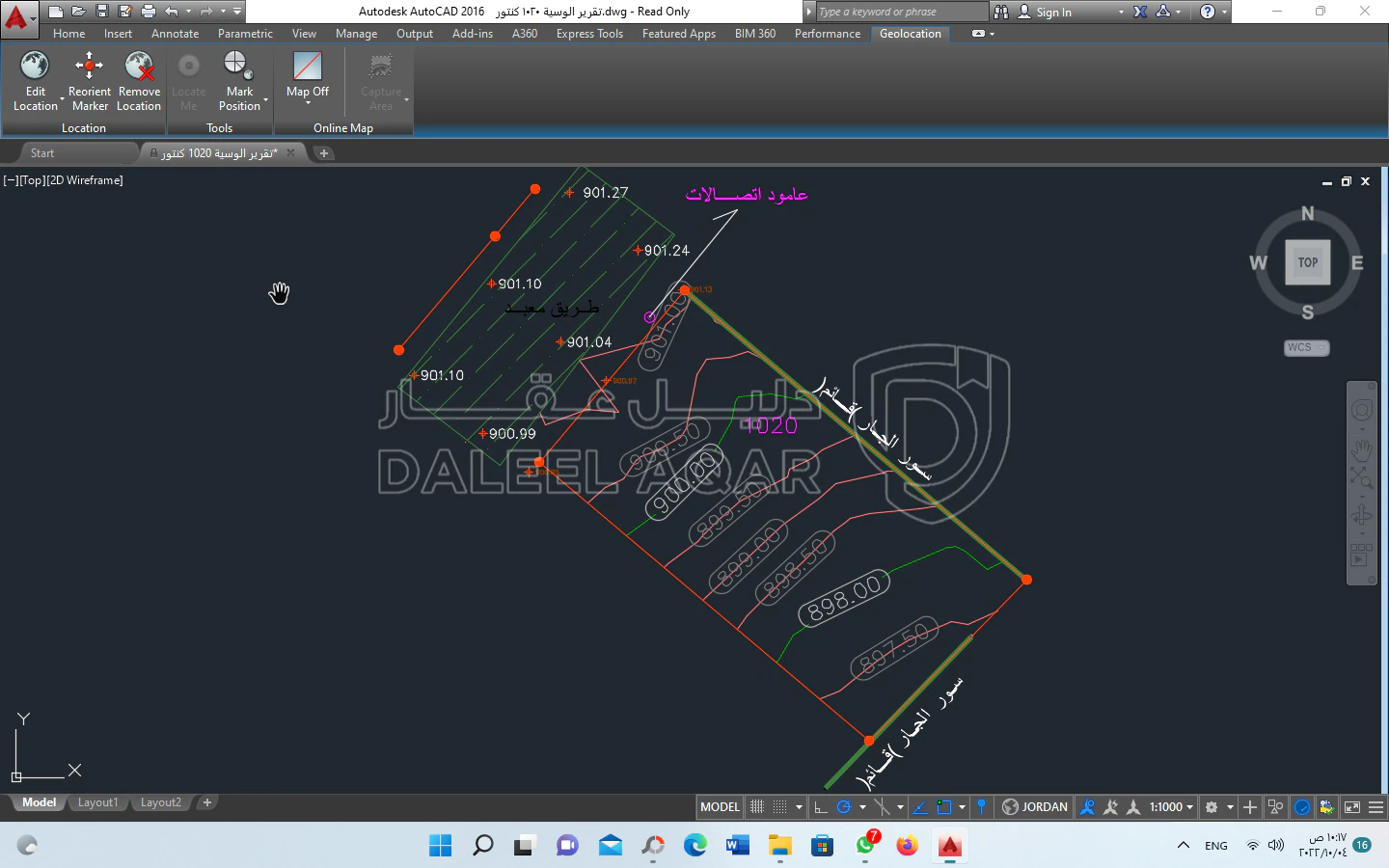Click the Undo arrow icon
Viewport: 1389px width, 868px height.
[x=172, y=12]
